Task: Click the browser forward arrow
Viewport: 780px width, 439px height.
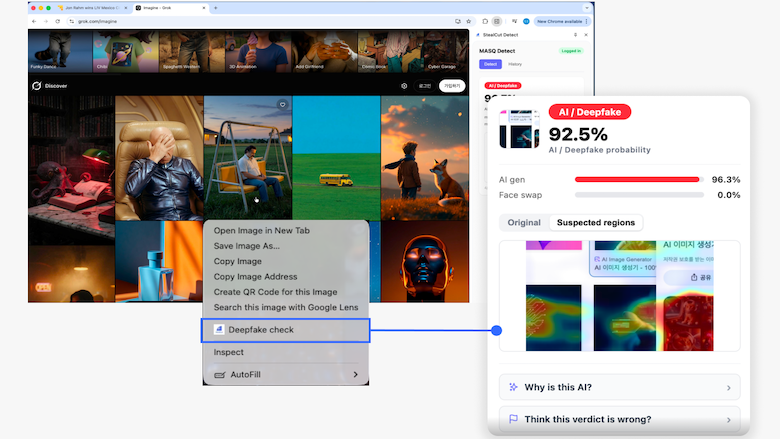Action: pos(46,21)
